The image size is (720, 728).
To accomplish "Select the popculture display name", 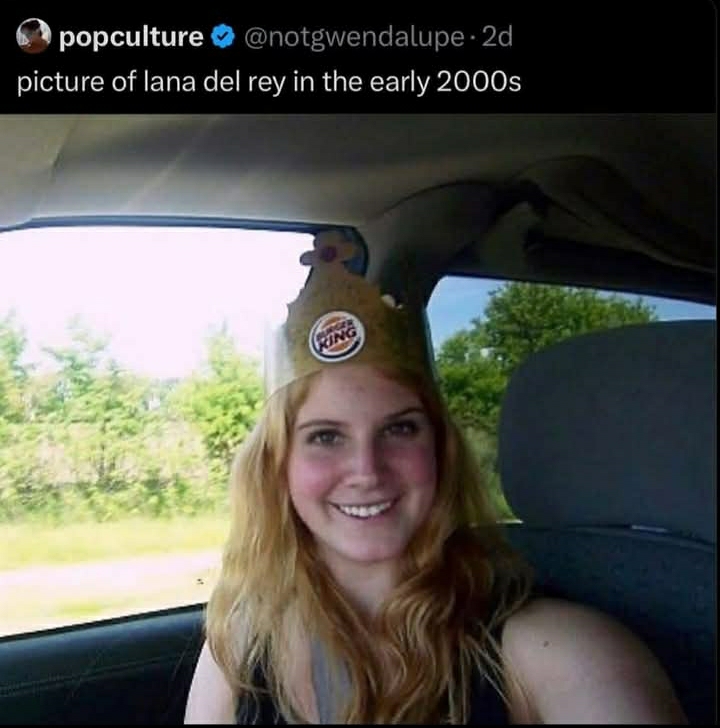I will tap(131, 37).
